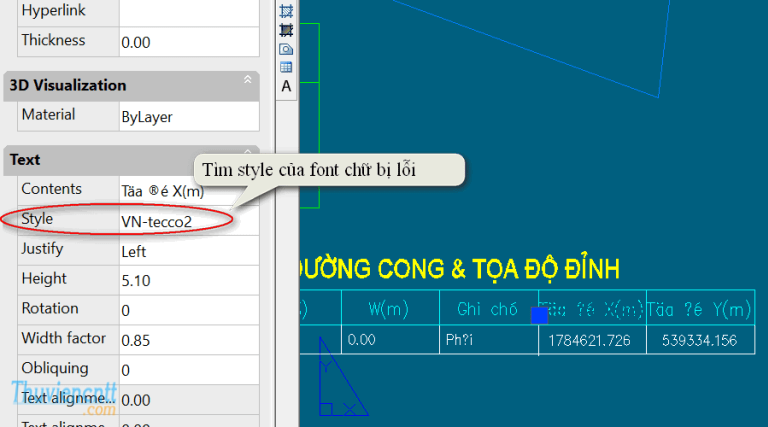The height and width of the screenshot is (427, 768).
Task: Click the Obliquing property label
Action: tap(55, 368)
